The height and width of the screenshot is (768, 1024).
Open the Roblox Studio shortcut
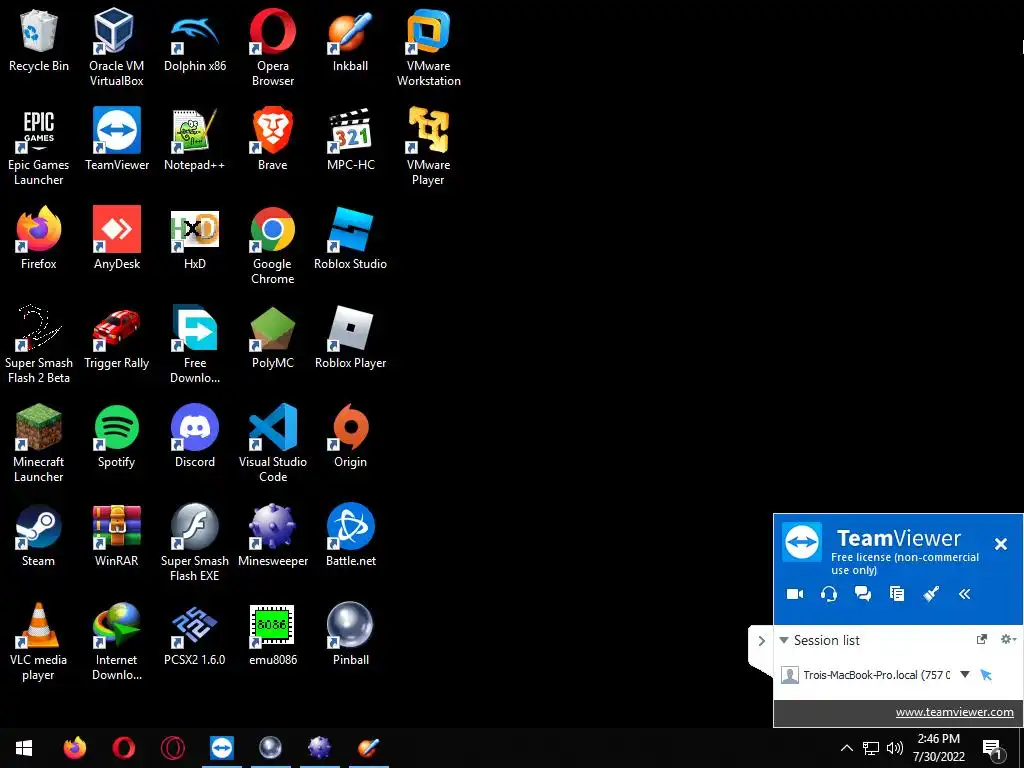(351, 238)
